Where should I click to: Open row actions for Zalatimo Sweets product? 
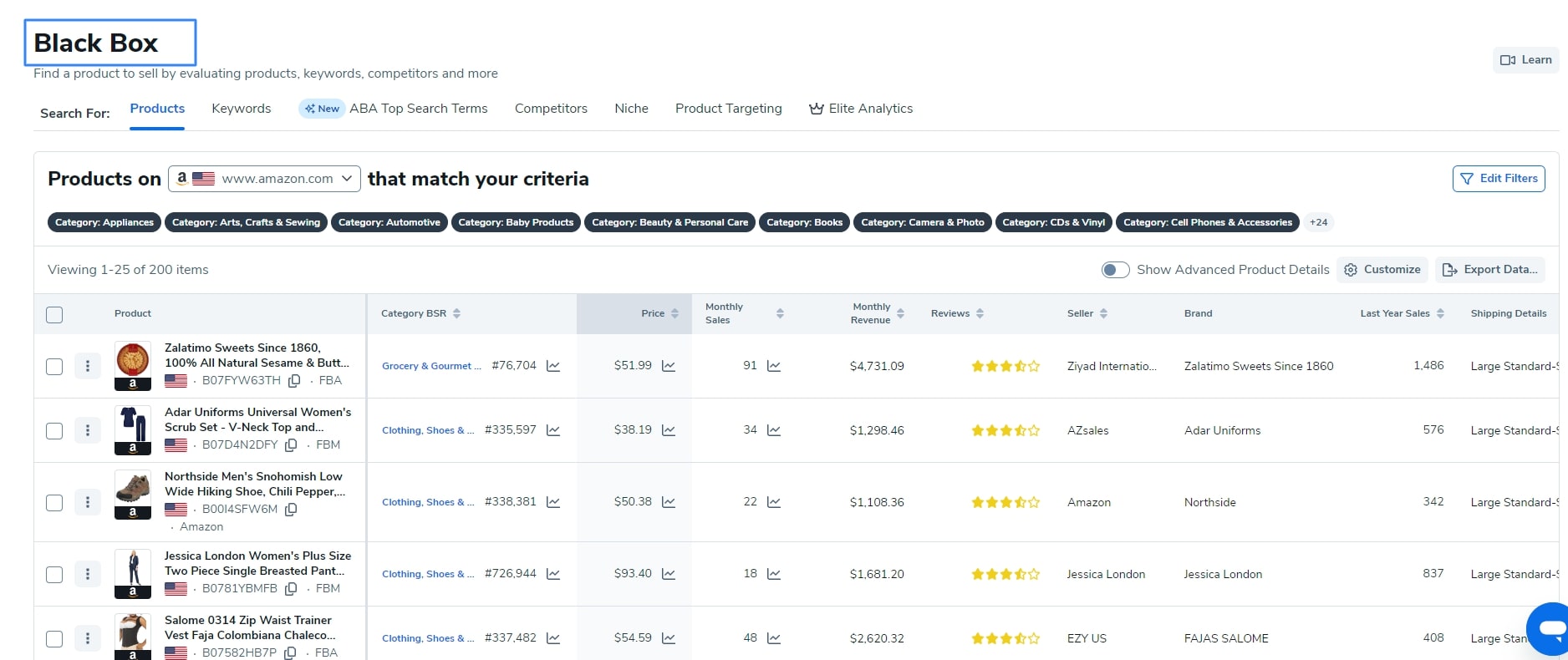[88, 366]
